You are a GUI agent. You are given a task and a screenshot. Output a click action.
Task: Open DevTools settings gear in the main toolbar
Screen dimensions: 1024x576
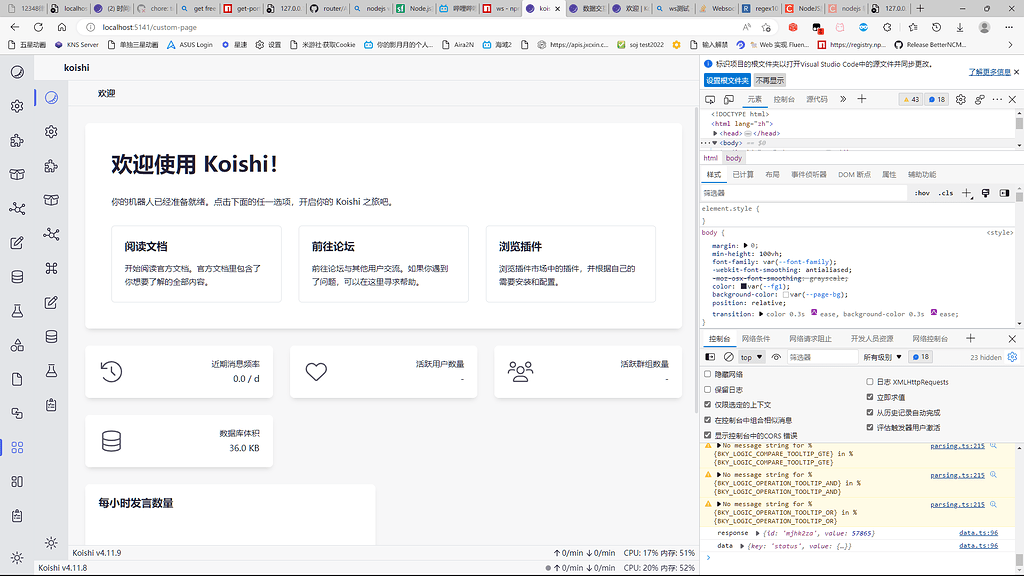pos(961,99)
